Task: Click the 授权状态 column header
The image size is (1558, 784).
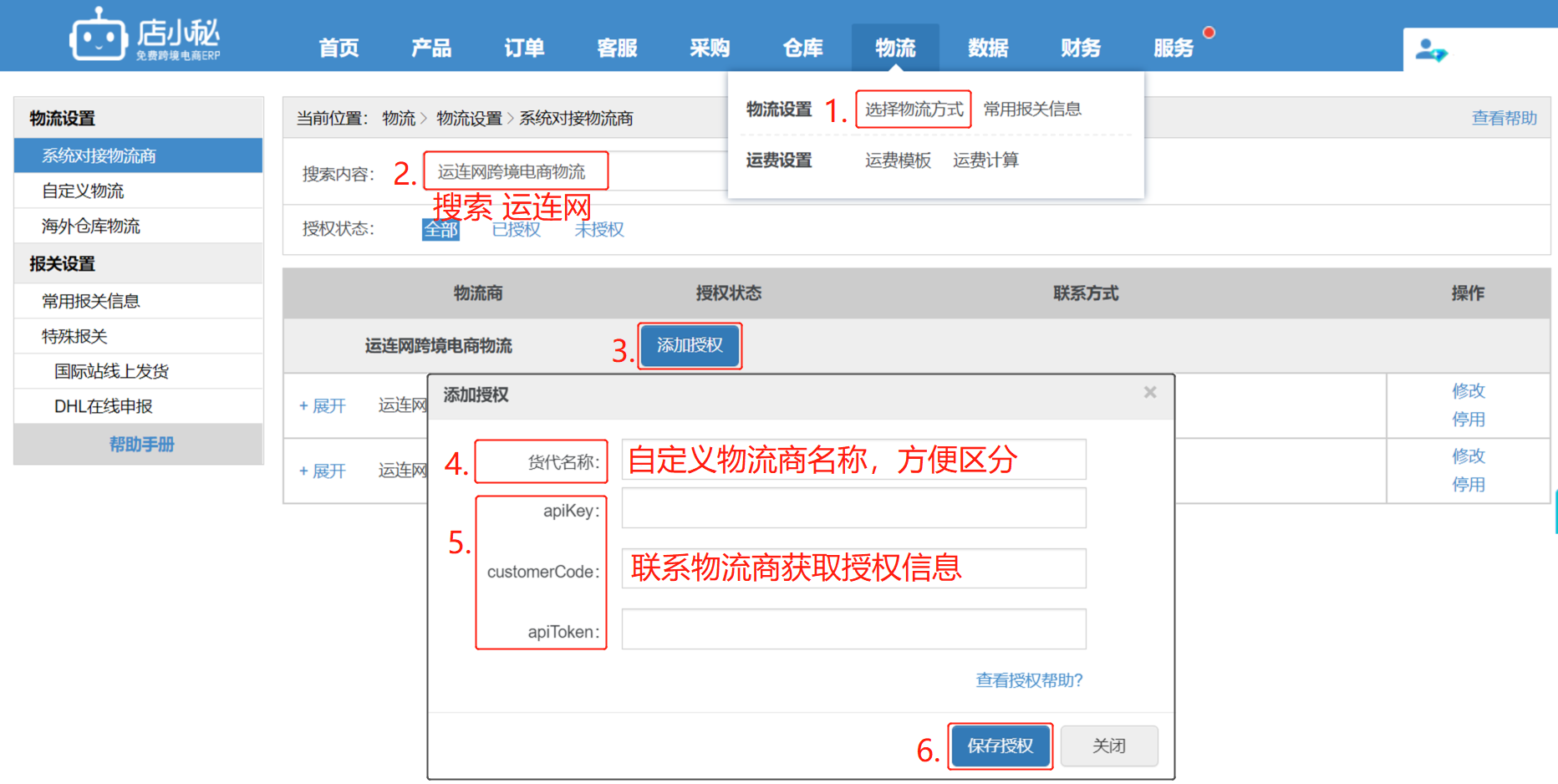Action: point(729,293)
